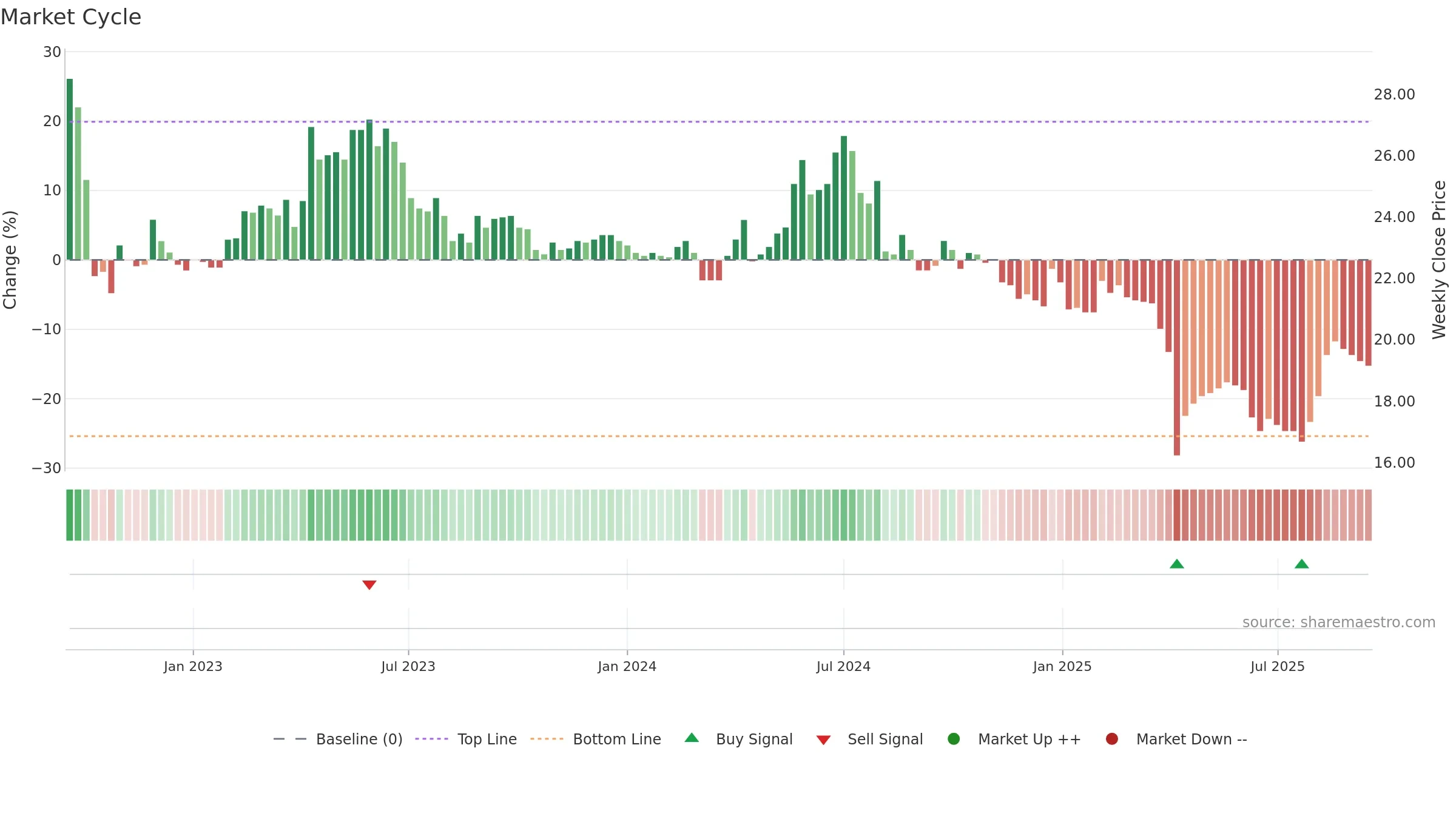Click the Jan 2025 axis label
Screen dimensions: 1456x819
(1062, 667)
